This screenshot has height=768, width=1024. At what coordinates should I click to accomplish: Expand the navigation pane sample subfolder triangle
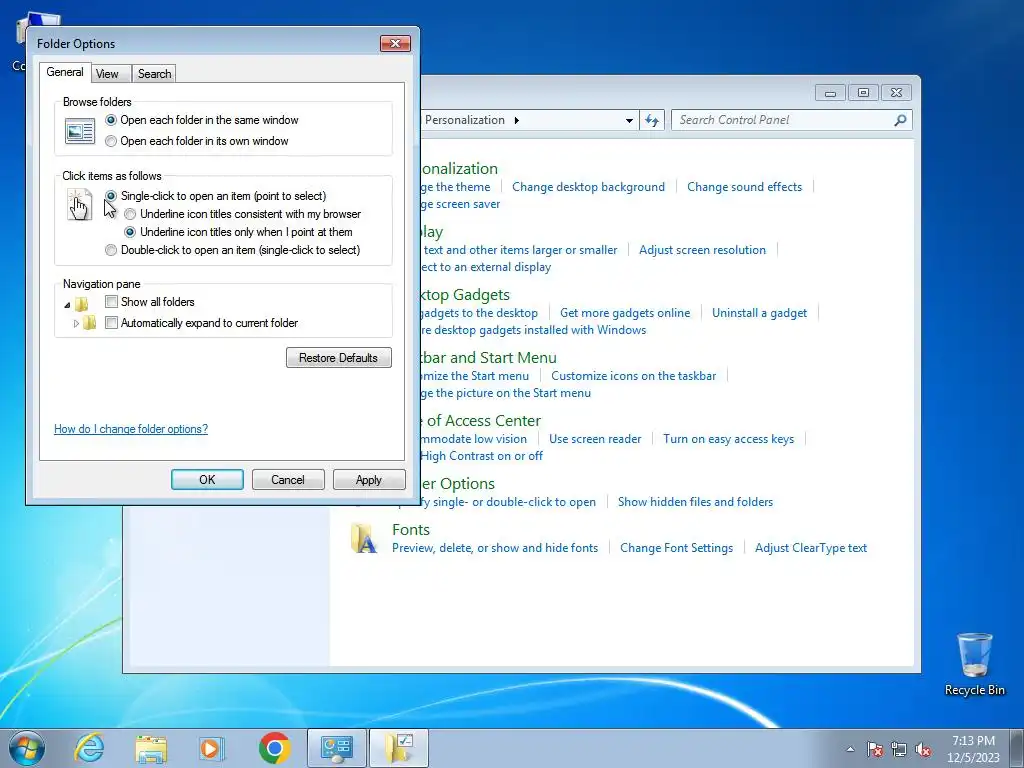tap(76, 323)
